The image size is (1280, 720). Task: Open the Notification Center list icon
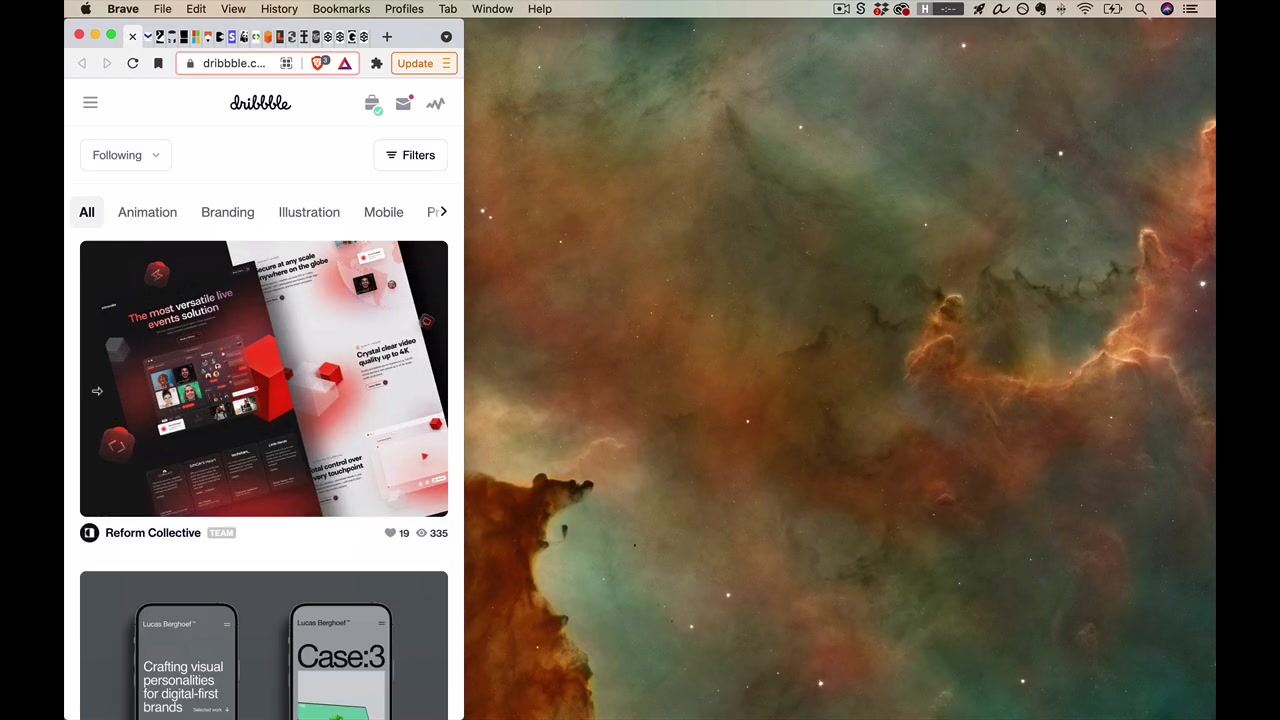[x=1190, y=9]
